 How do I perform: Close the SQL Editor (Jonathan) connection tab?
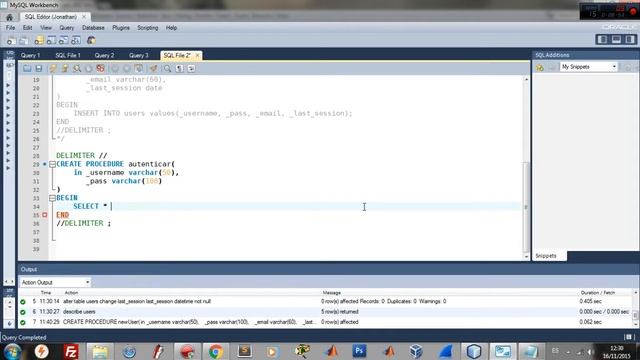pos(84,17)
